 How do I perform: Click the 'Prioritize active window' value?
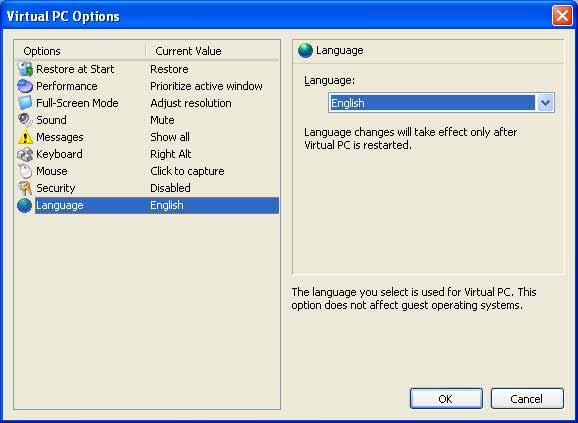(x=206, y=86)
